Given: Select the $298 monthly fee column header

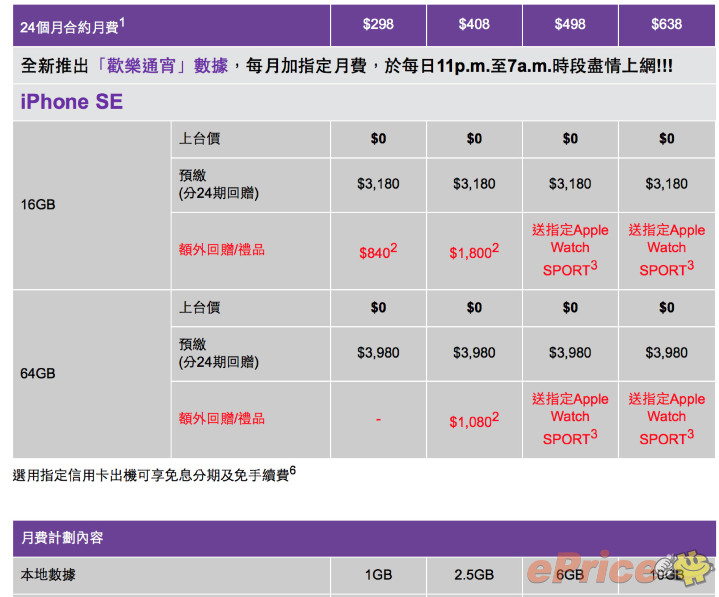Looking at the screenshot, I should [x=378, y=24].
